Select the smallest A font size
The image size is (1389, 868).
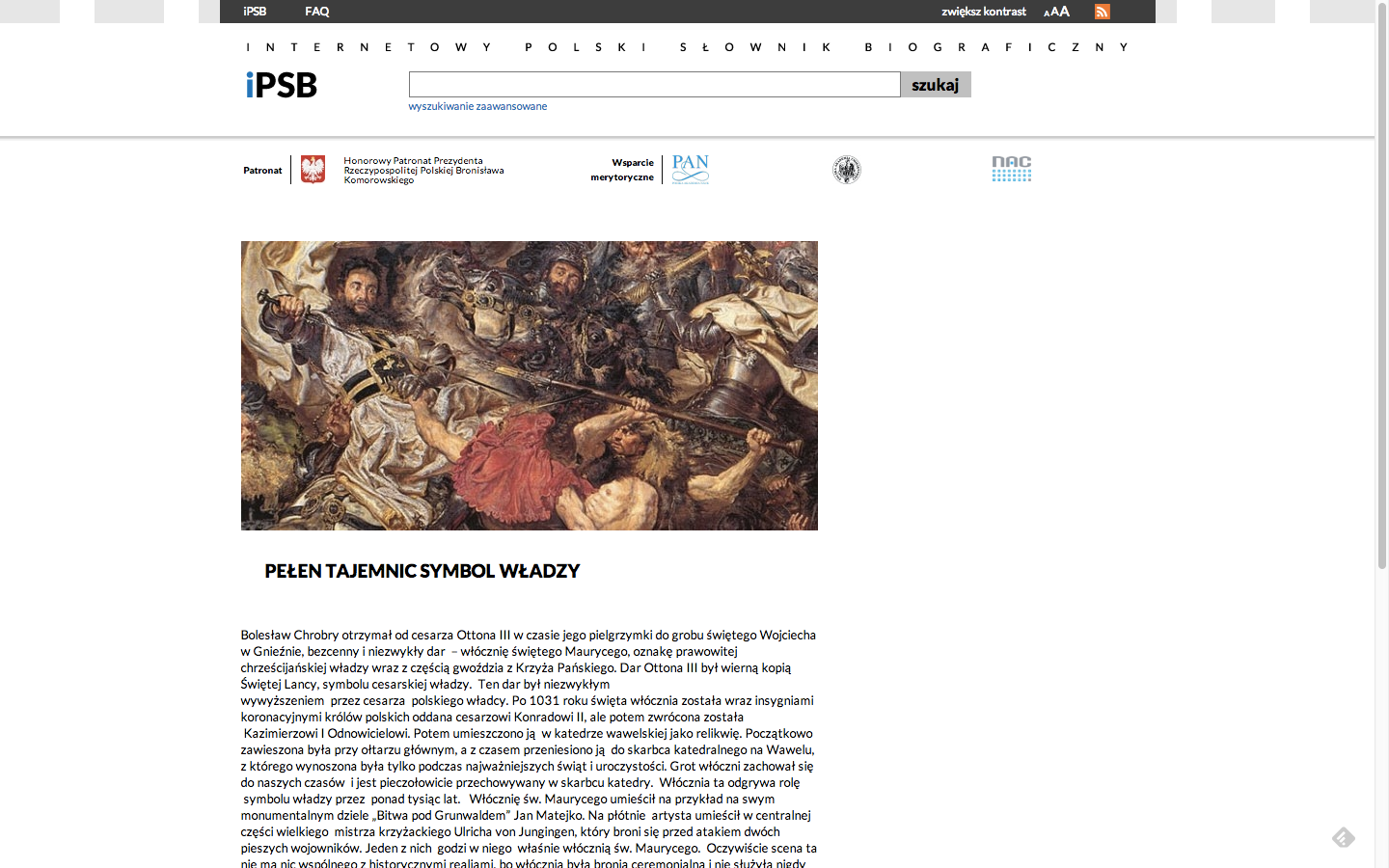[1047, 14]
